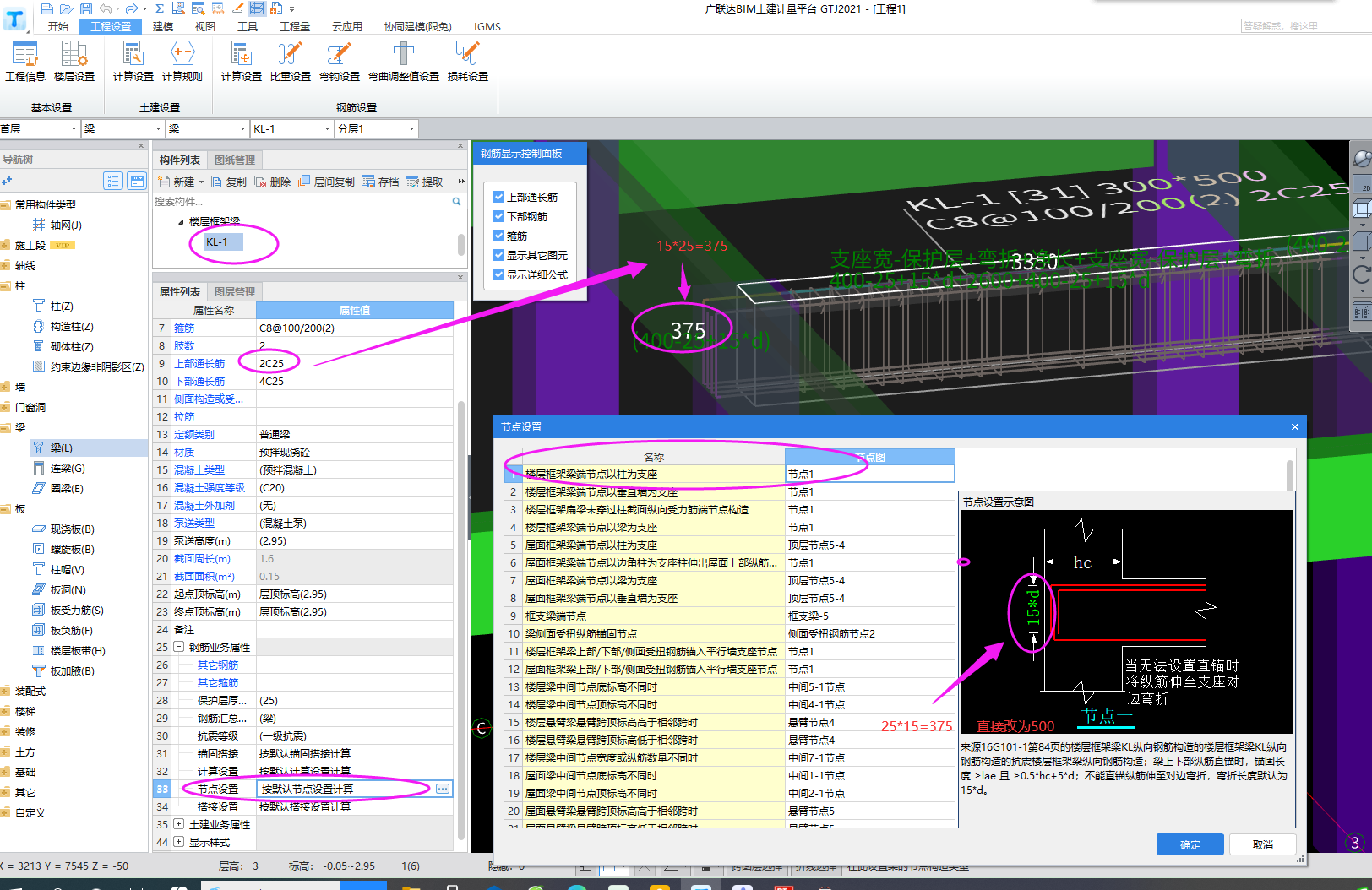1372x890 pixels.
Task: Click the 搜索构件 search field
Action: tap(302, 202)
